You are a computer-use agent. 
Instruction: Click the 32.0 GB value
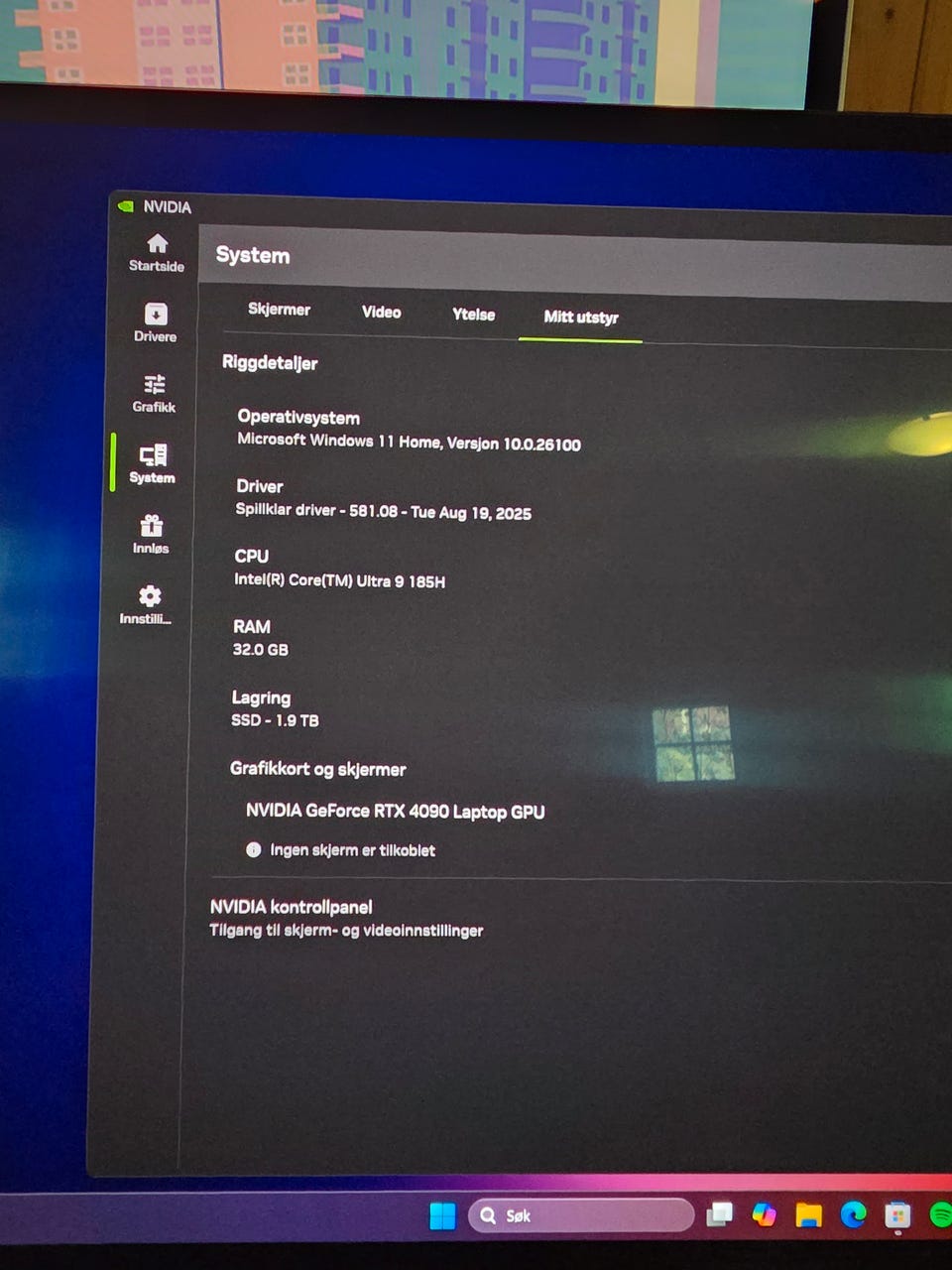260,650
